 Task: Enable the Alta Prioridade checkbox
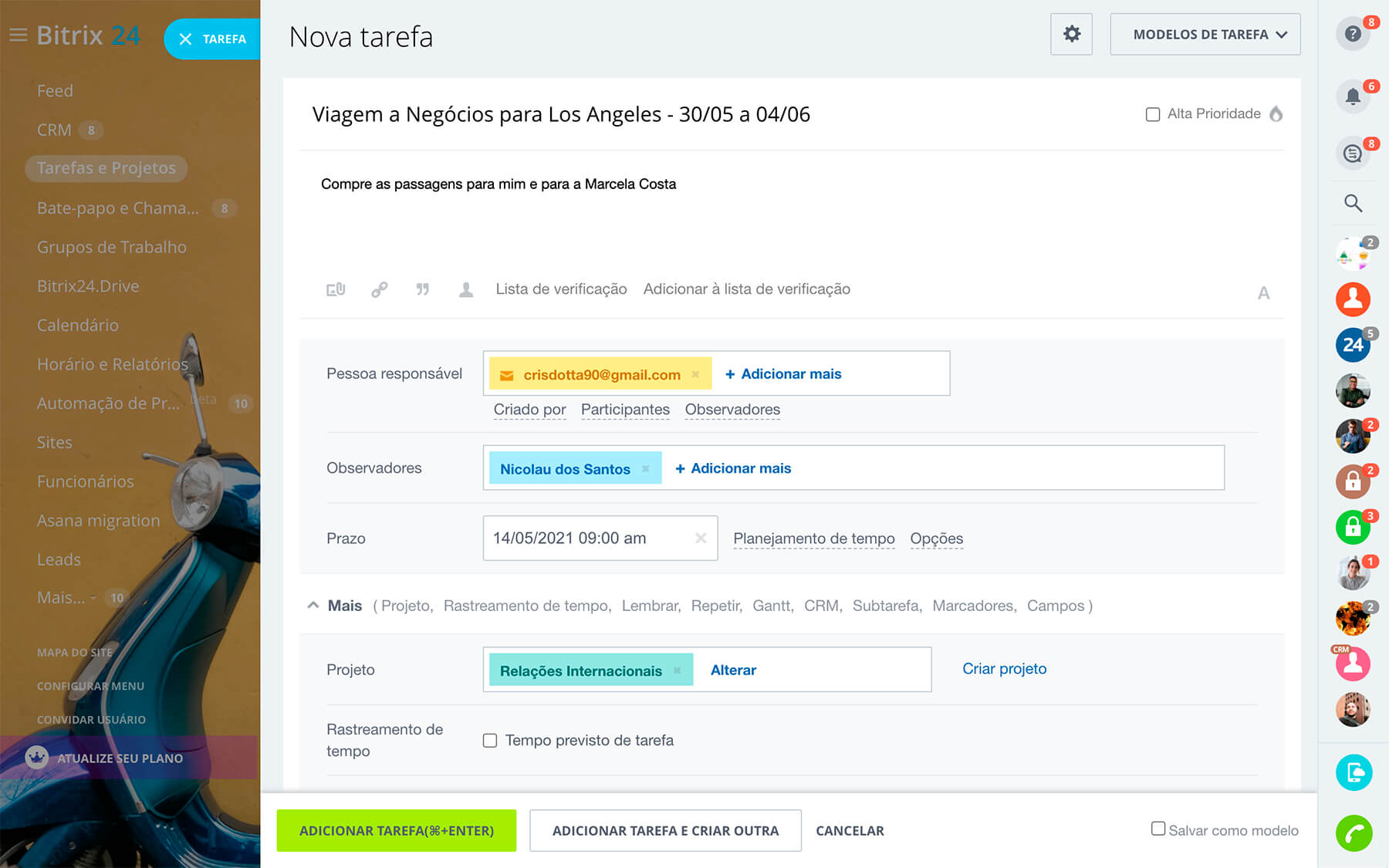tap(1153, 114)
